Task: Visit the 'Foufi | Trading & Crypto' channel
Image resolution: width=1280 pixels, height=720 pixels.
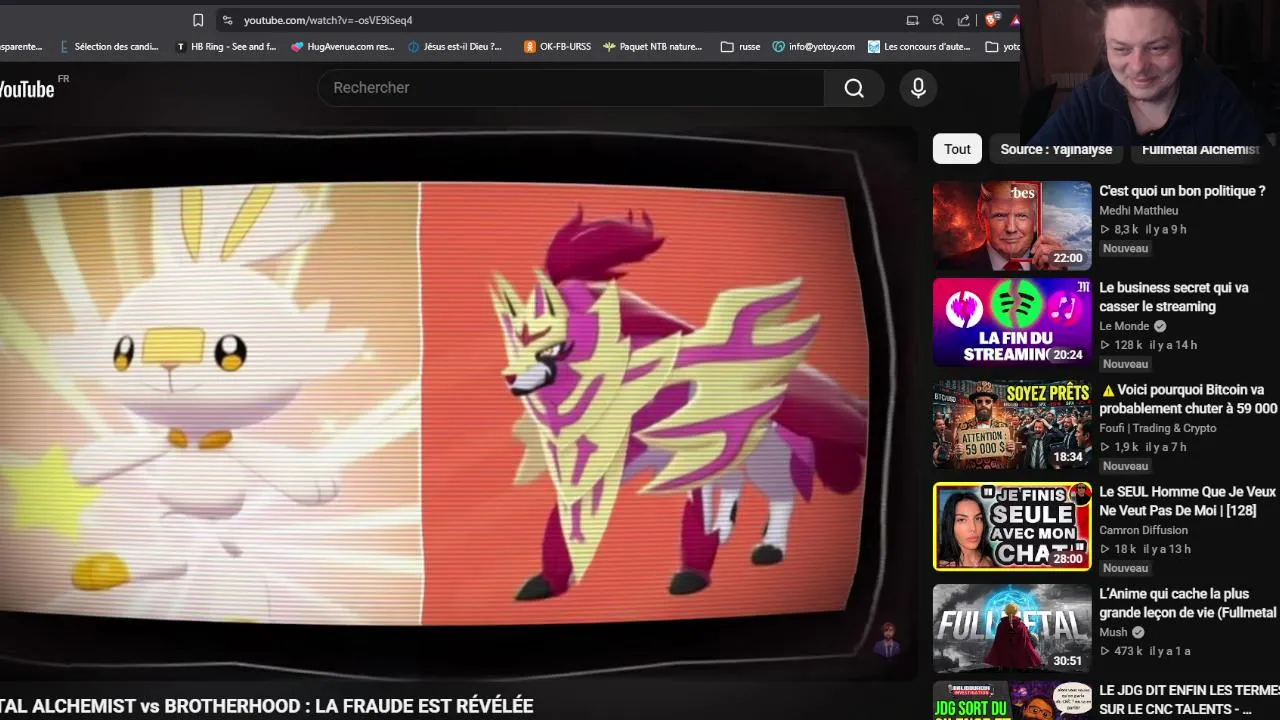Action: 1158,428
